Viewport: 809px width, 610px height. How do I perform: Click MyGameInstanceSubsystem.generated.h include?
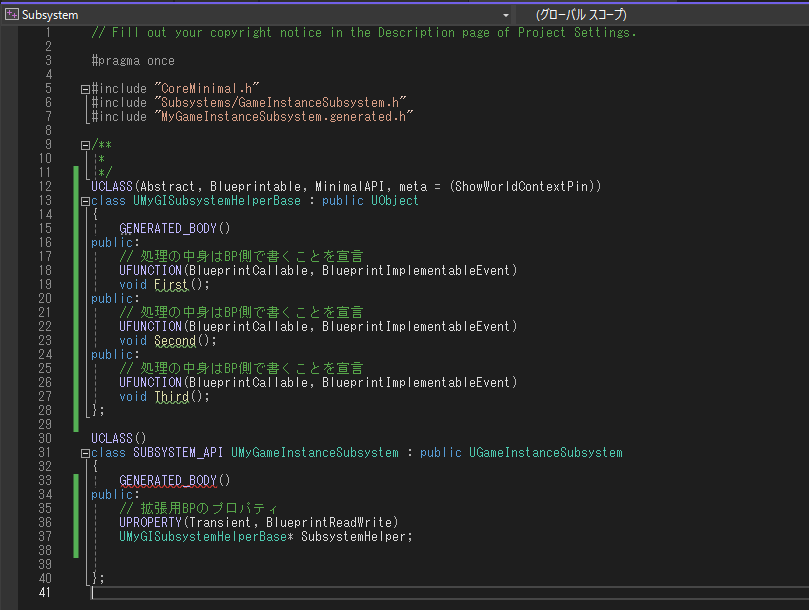click(x=283, y=117)
